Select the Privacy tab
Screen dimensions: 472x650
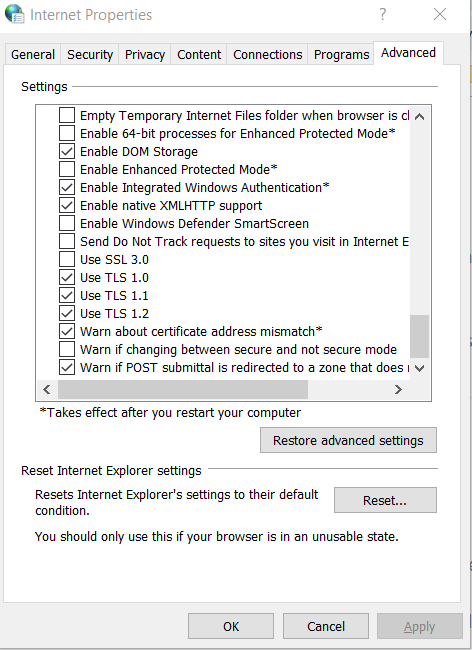pos(145,54)
